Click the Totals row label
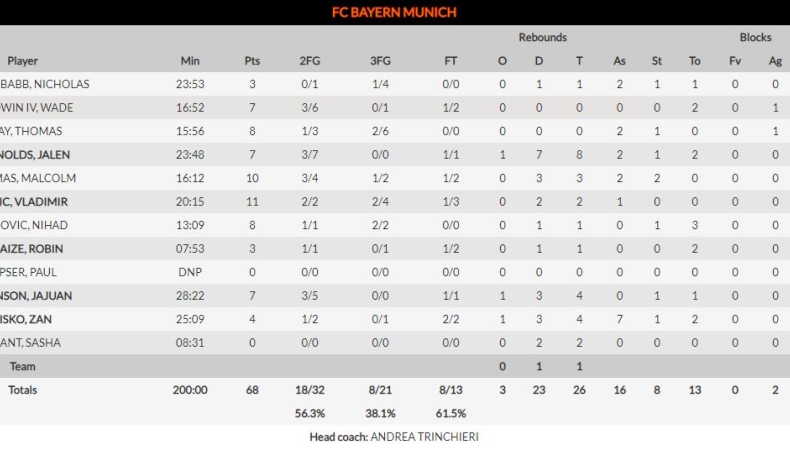Viewport: 790px width, 450px height. coord(23,390)
